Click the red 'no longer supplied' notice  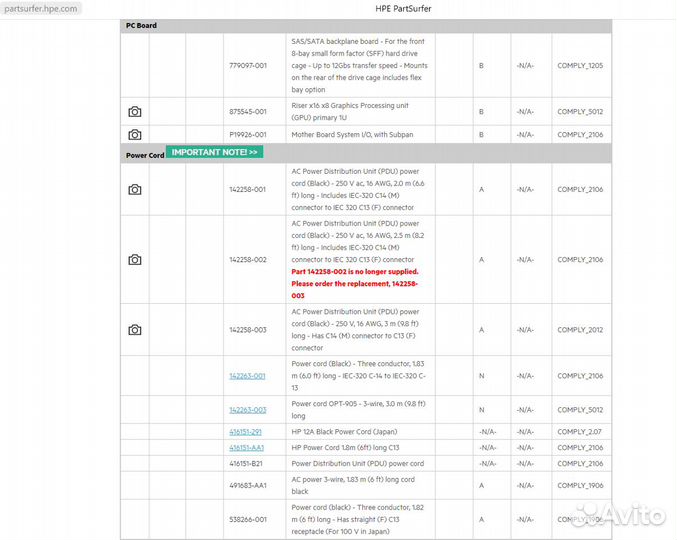[x=355, y=284]
